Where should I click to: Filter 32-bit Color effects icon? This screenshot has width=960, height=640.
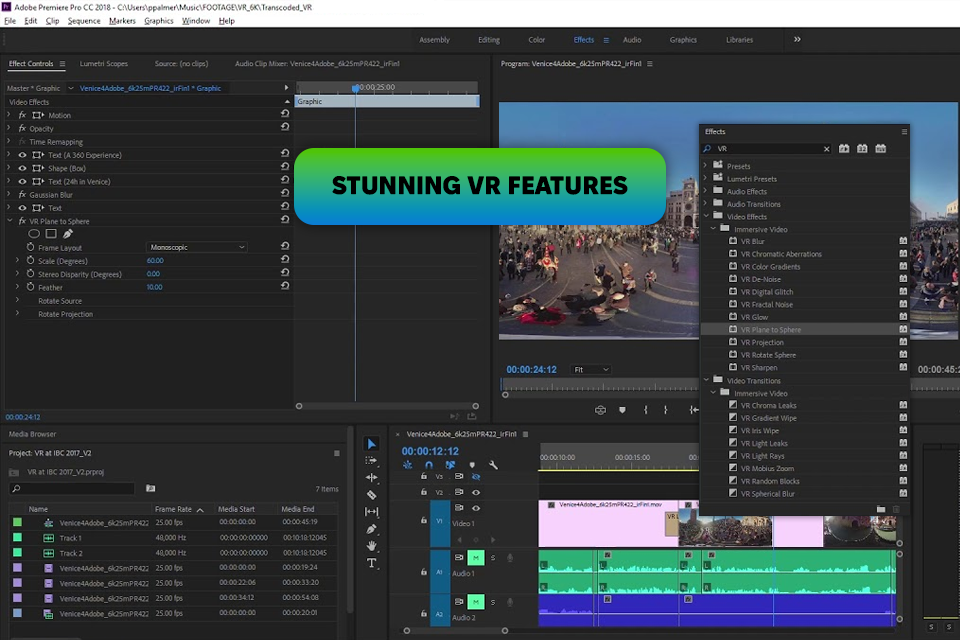pyautogui.click(x=862, y=149)
